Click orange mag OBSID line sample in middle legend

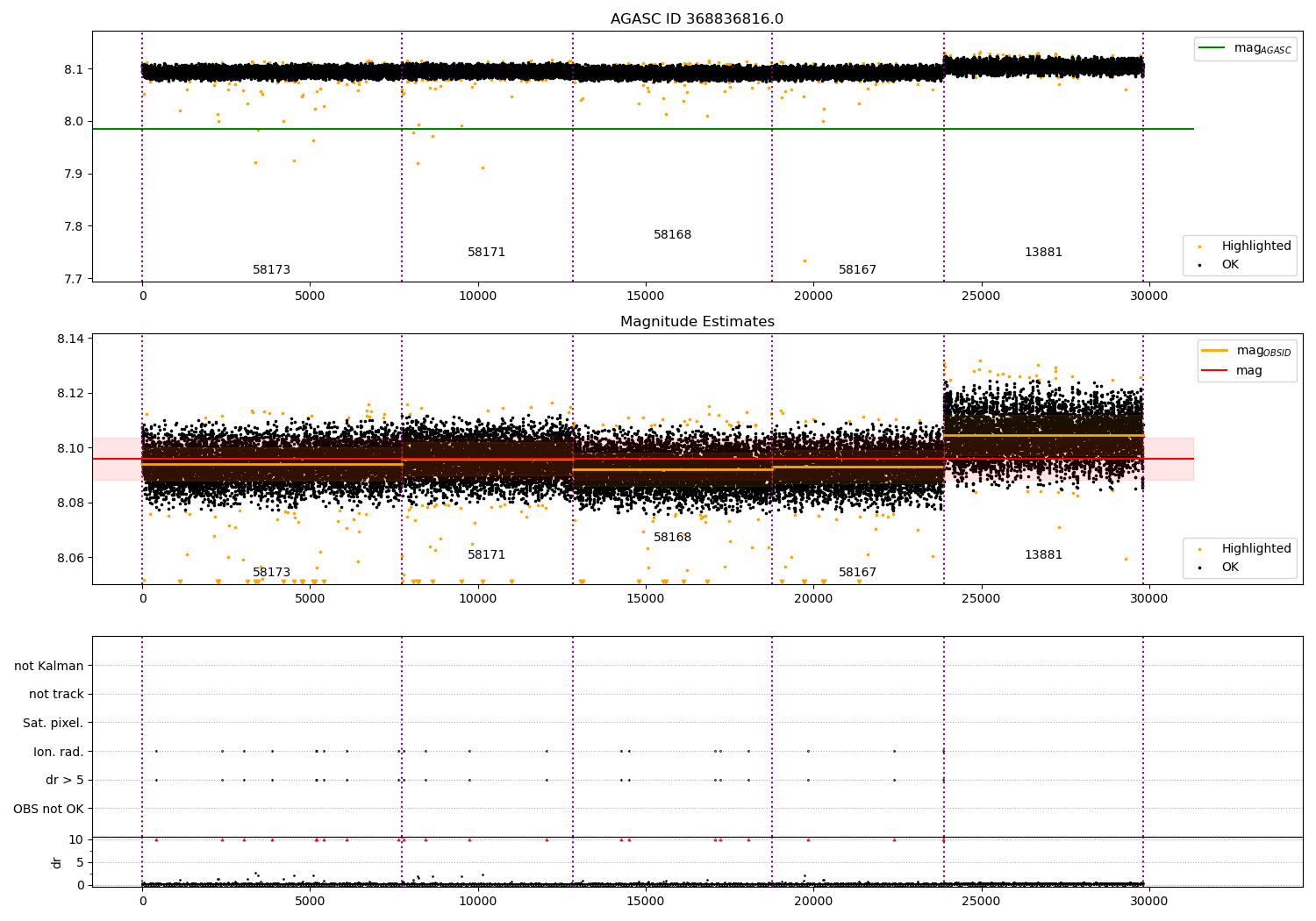(1215, 351)
